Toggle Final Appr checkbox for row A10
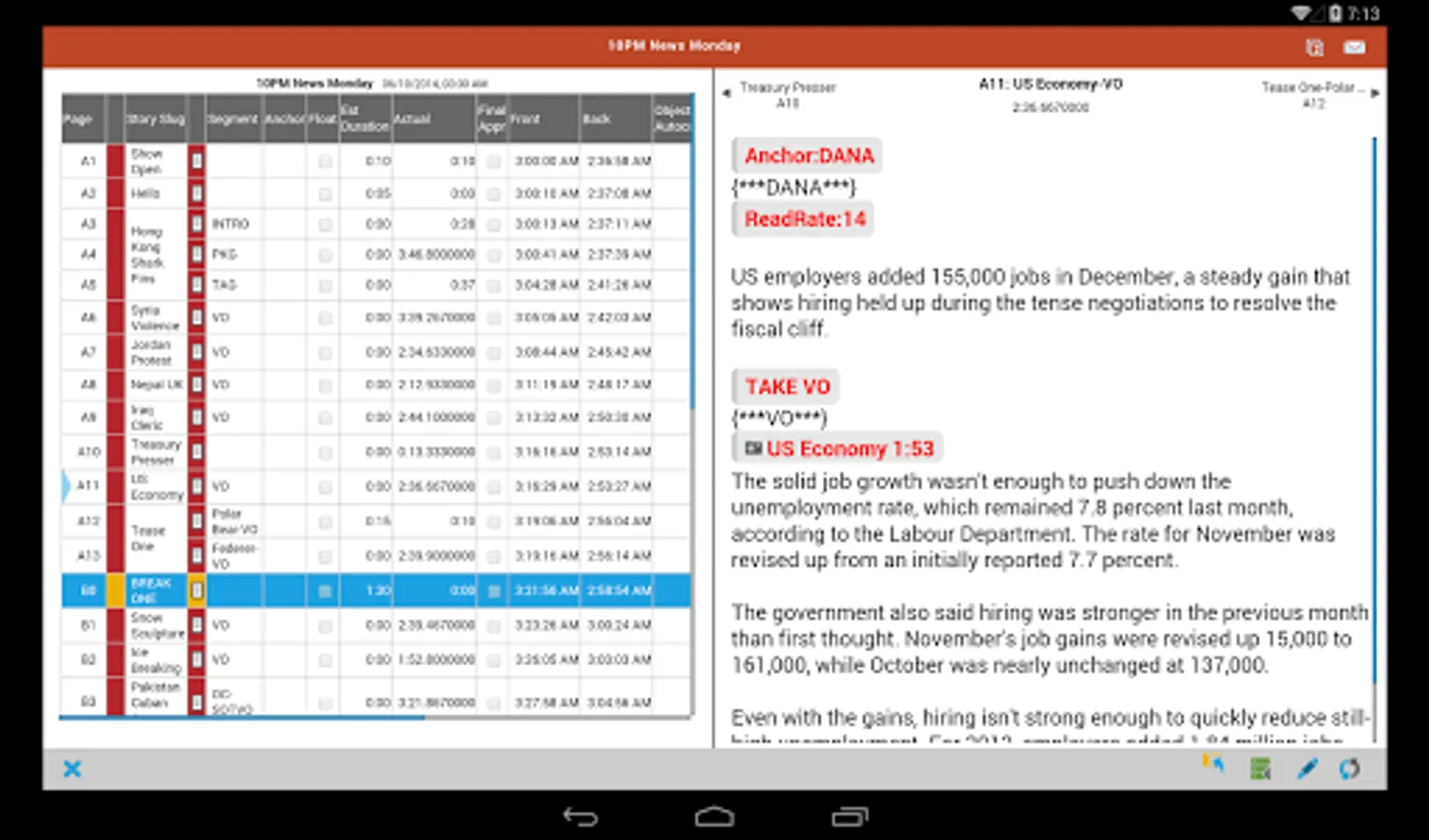The width and height of the screenshot is (1429, 840). (x=494, y=453)
